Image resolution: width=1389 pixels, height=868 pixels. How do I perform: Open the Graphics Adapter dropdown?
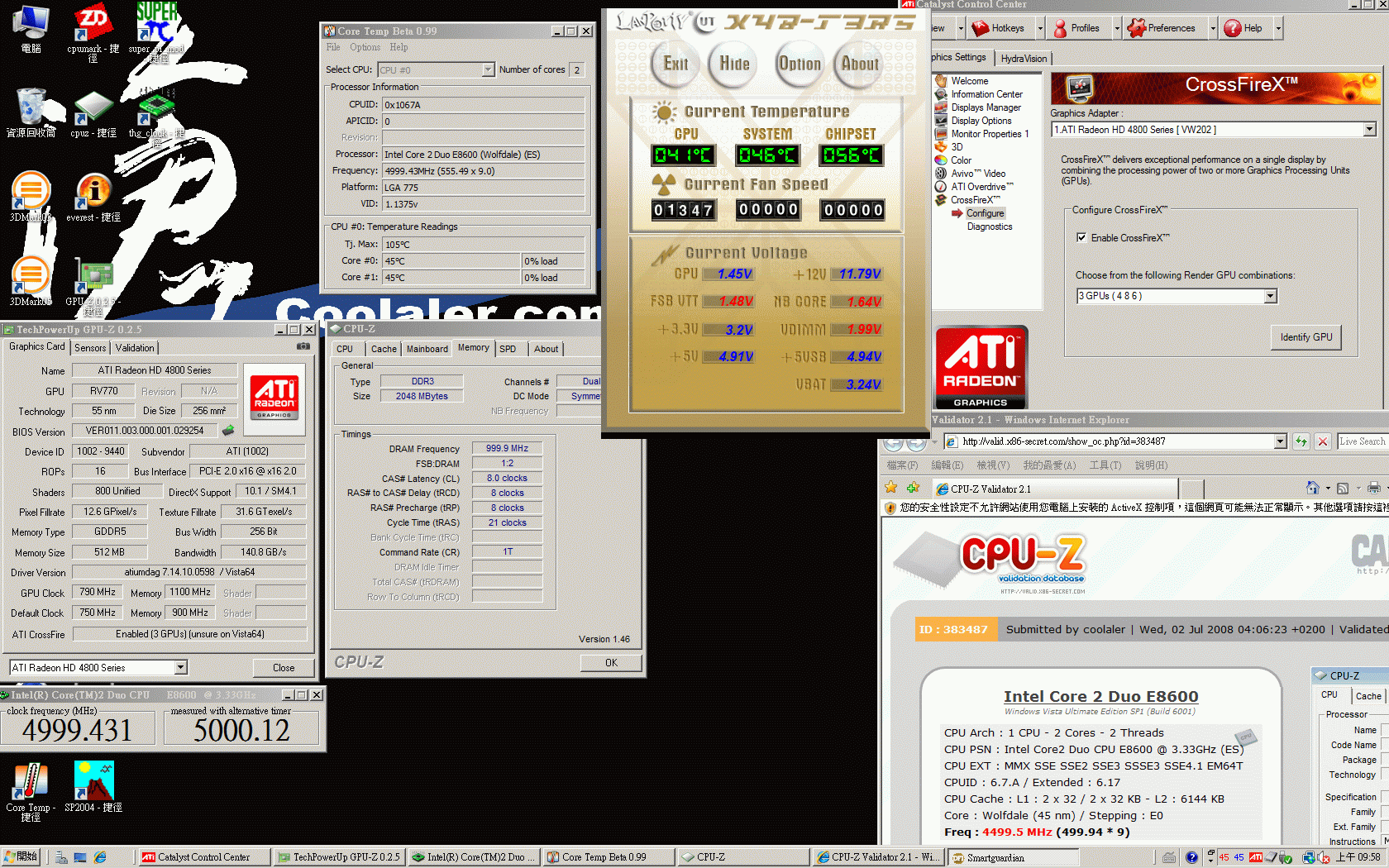1369,130
